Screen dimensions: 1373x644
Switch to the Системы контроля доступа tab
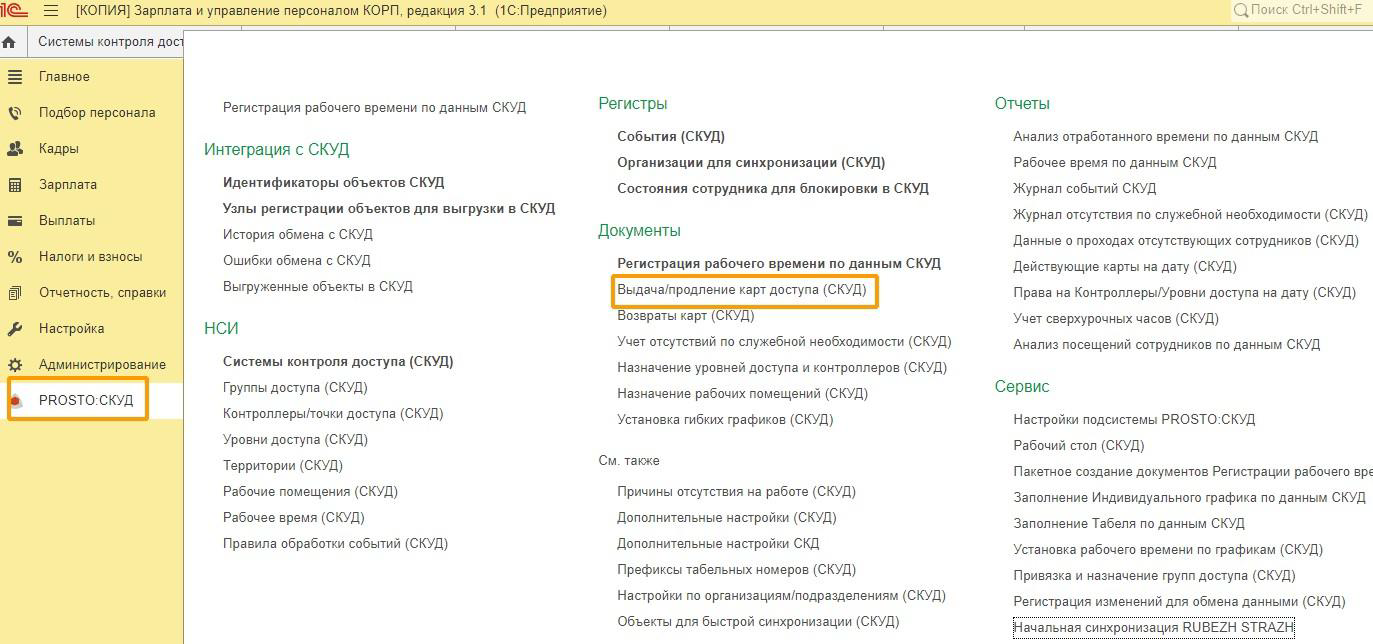point(110,42)
